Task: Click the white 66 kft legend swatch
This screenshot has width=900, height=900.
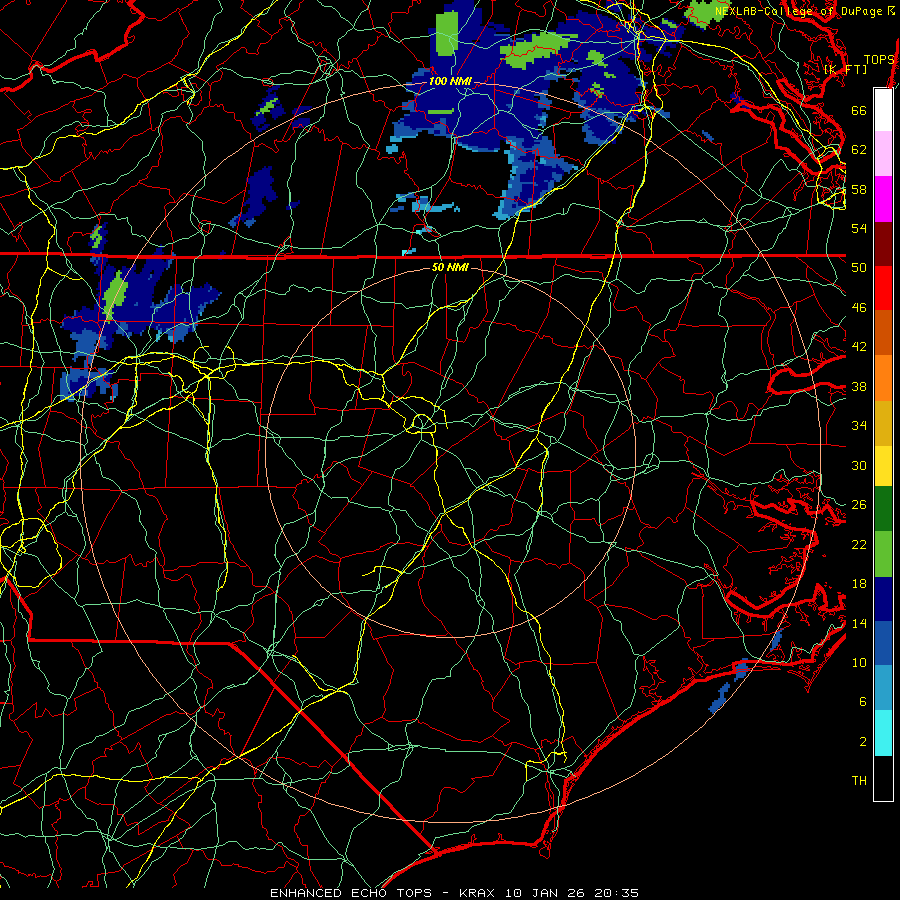Action: click(883, 110)
